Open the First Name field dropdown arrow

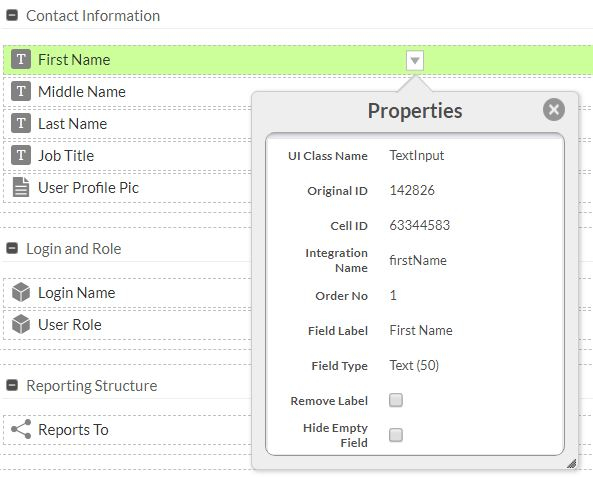(415, 60)
